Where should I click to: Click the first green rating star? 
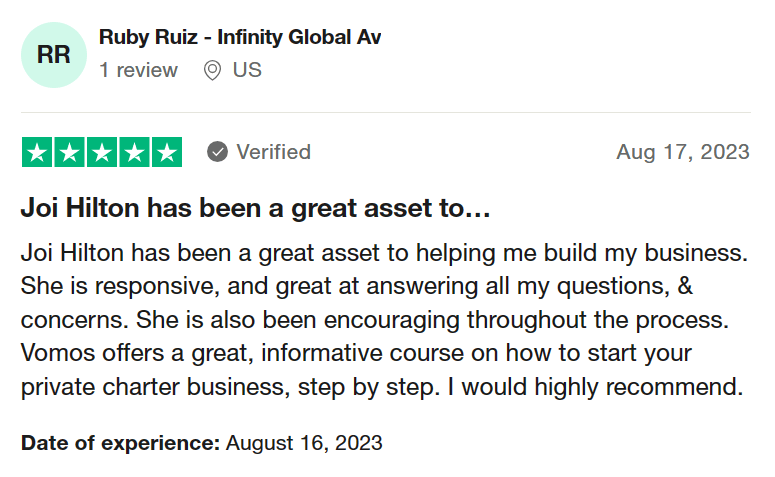[x=37, y=152]
